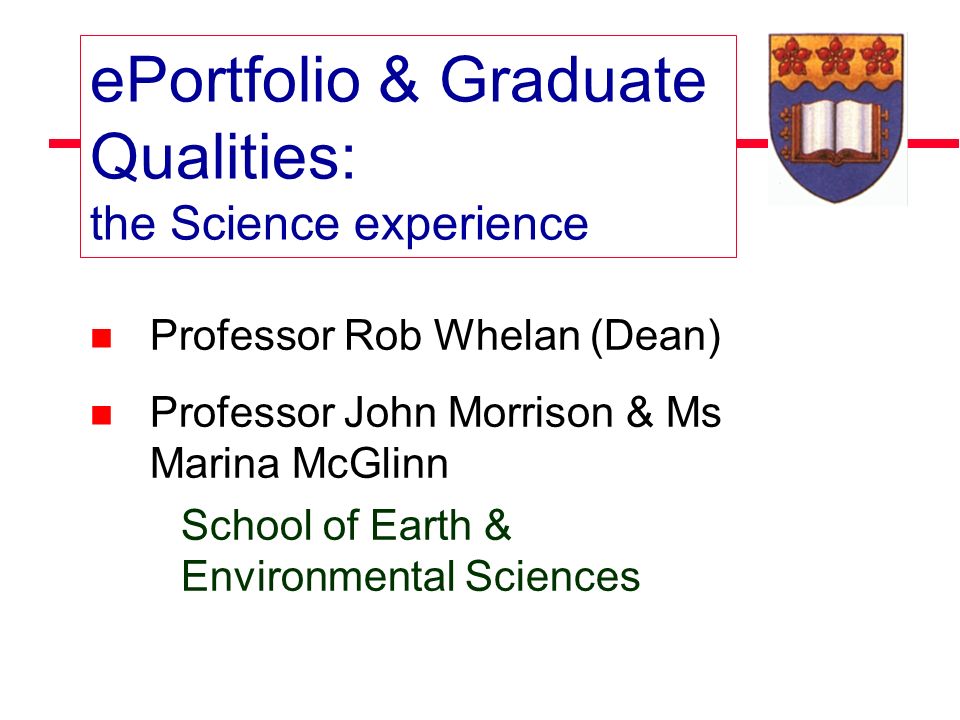Click the red line right of the crest
The image size is (960, 720).
[933, 143]
